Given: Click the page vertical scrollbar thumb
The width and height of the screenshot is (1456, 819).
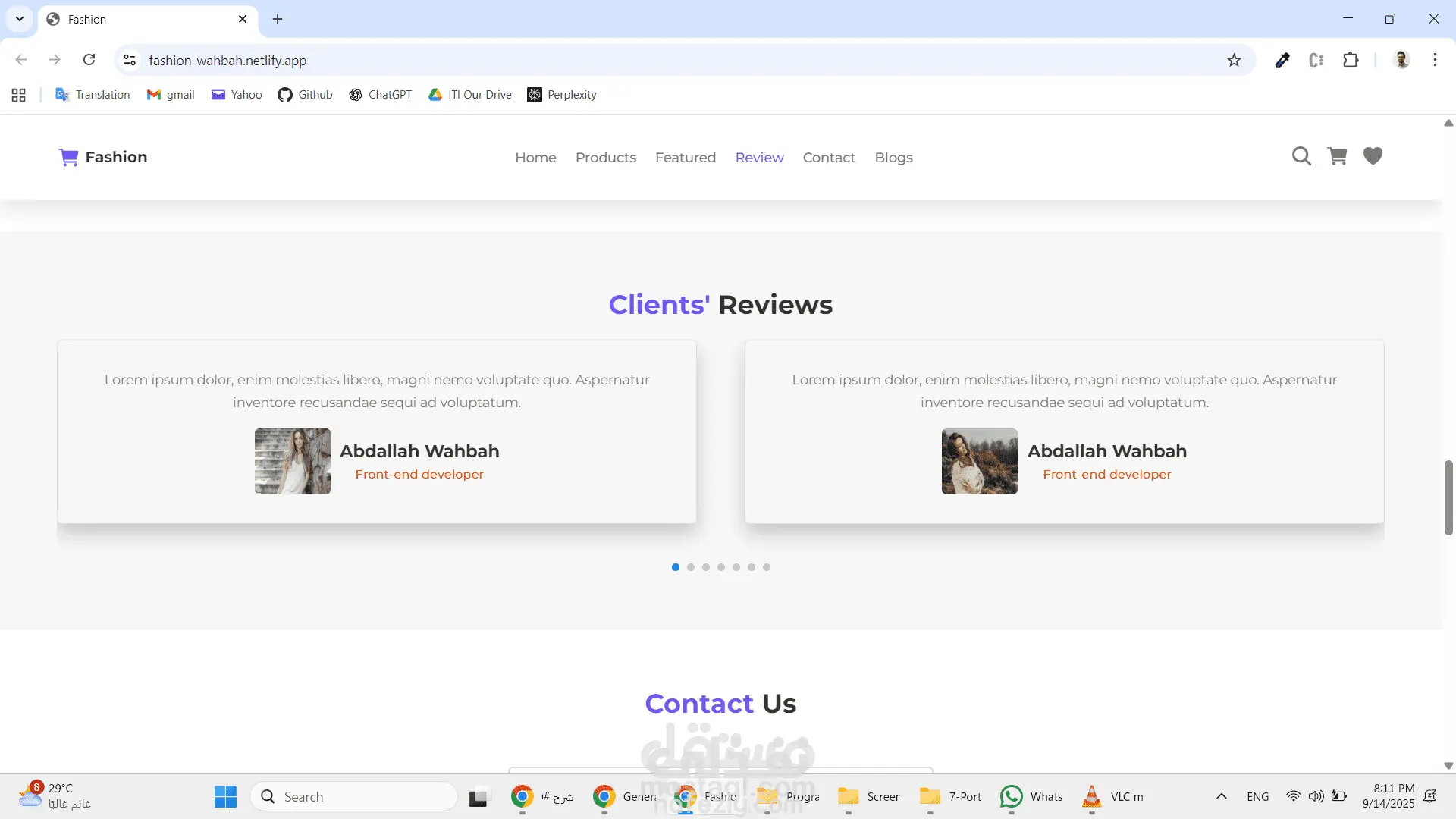Looking at the screenshot, I should click(1448, 497).
